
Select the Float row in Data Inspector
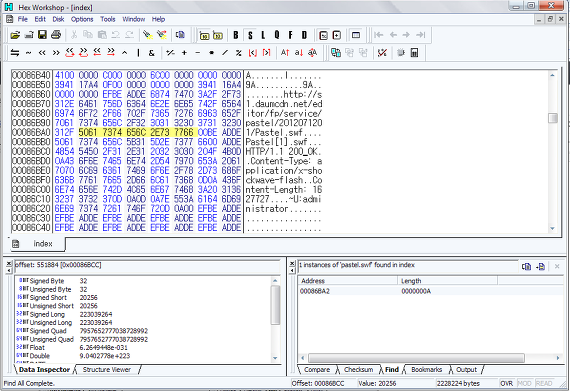[142, 347]
